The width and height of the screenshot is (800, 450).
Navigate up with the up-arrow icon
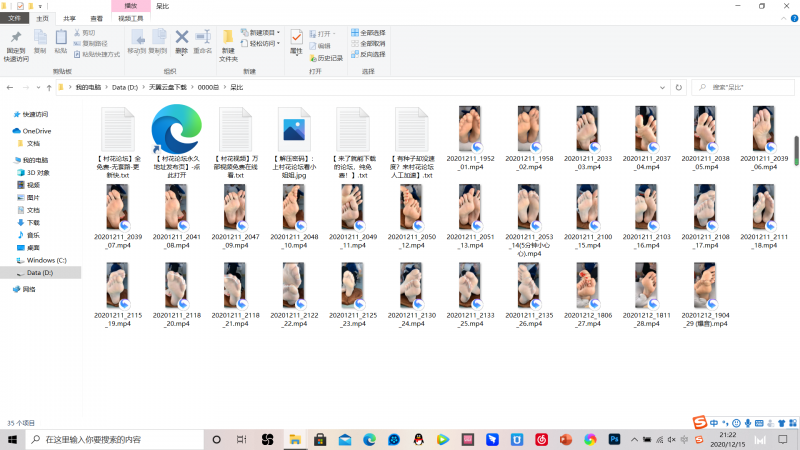click(x=47, y=88)
